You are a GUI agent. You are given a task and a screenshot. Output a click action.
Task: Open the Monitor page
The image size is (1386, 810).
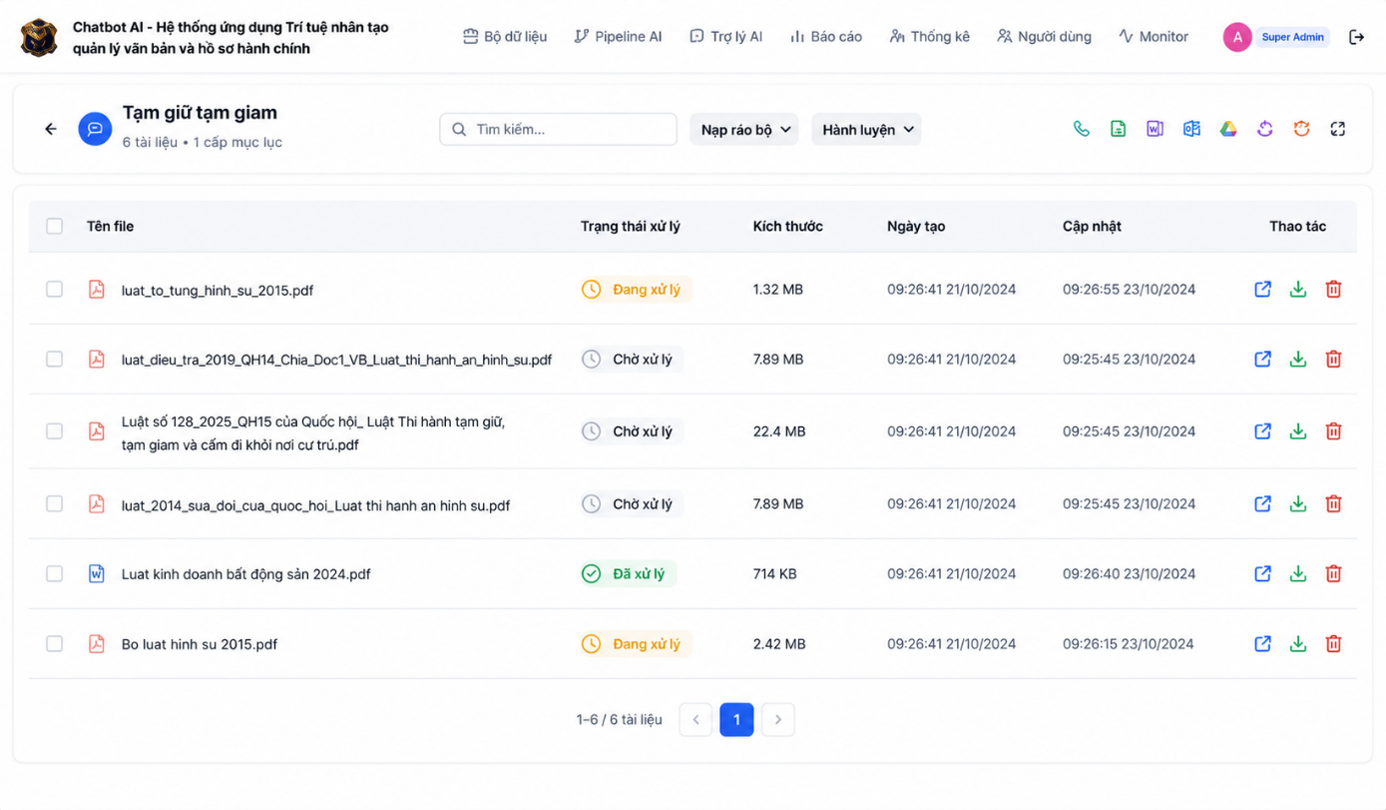[1153, 37]
